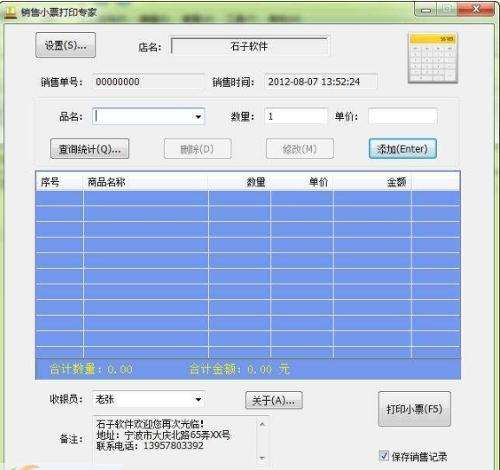Image resolution: width=500 pixels, height=470 pixels.
Task: Click 添加(Enter) add button
Action: pyautogui.click(x=403, y=149)
